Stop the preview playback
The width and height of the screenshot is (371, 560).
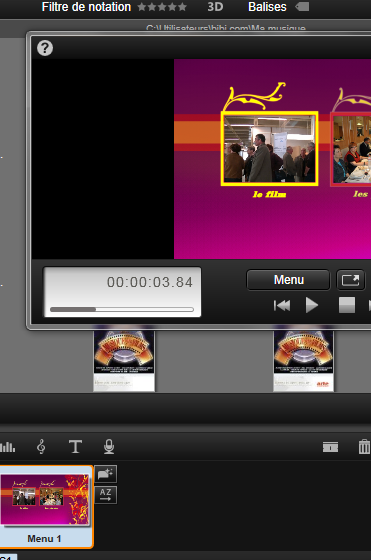pyautogui.click(x=347, y=305)
